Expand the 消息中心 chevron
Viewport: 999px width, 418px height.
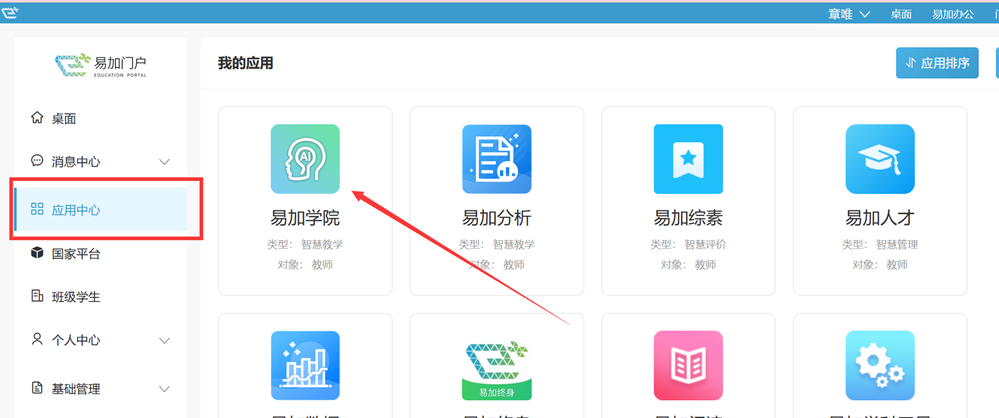click(x=164, y=162)
